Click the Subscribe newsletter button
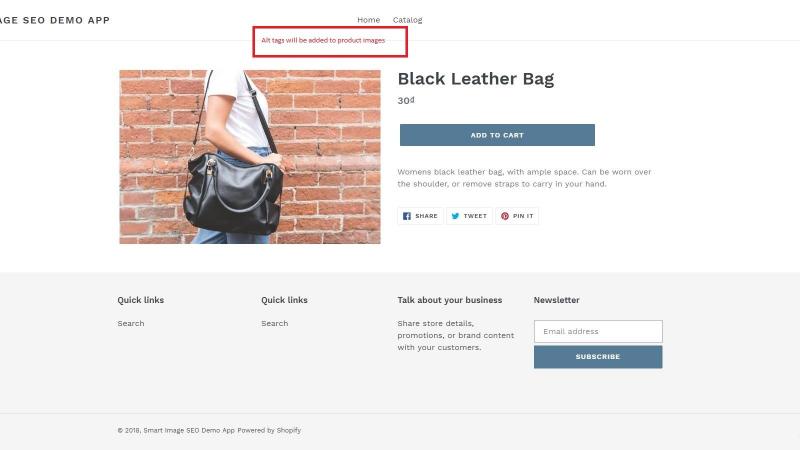 [x=598, y=357]
